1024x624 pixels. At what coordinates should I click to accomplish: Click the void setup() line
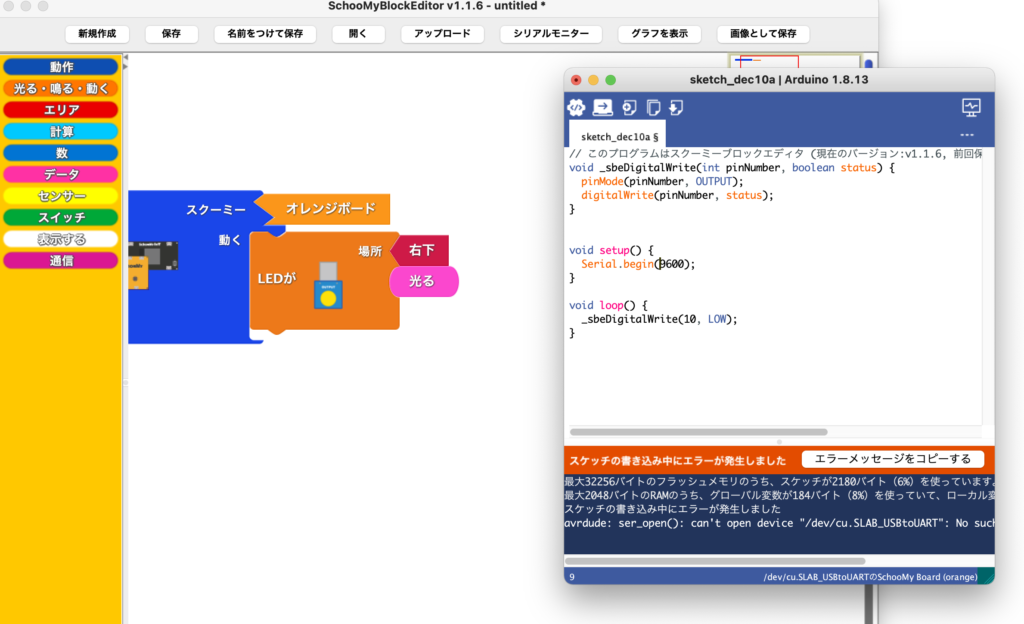(x=611, y=250)
